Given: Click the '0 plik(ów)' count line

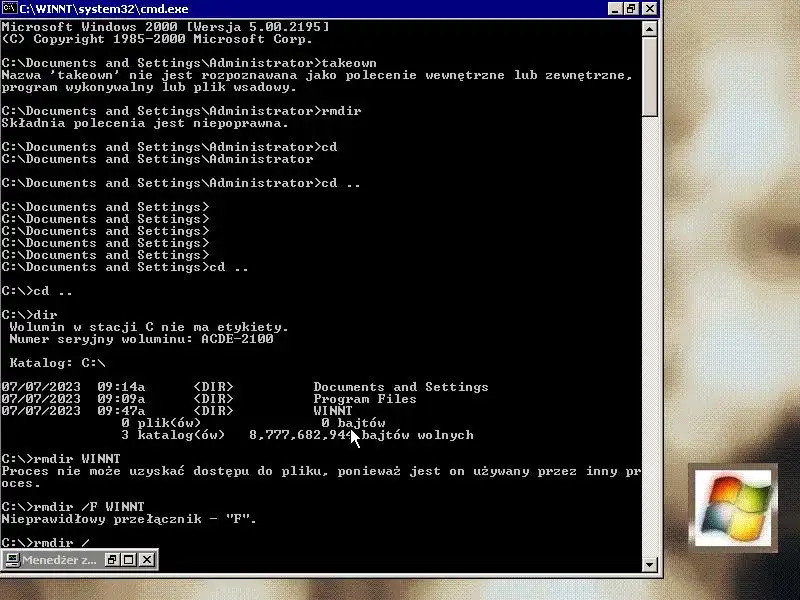Looking at the screenshot, I should [161, 423].
